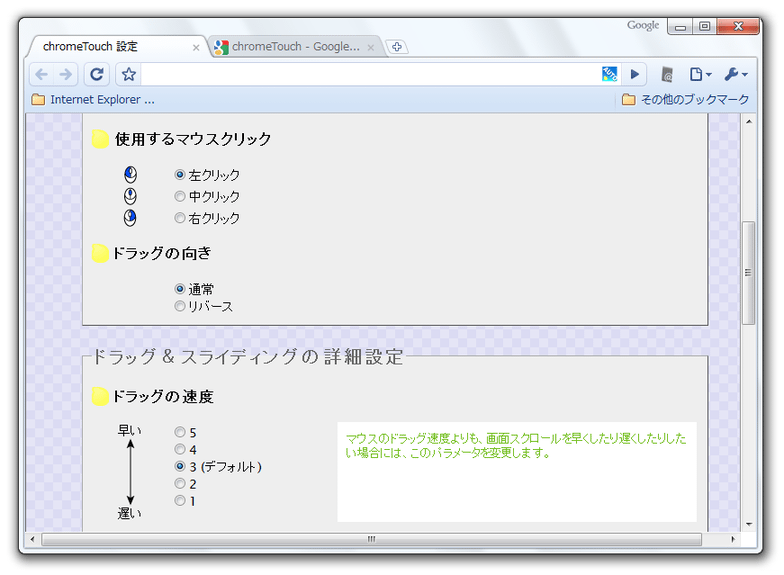The image size is (784, 575).
Task: Click the browser forward arrow button
Action: 66,74
